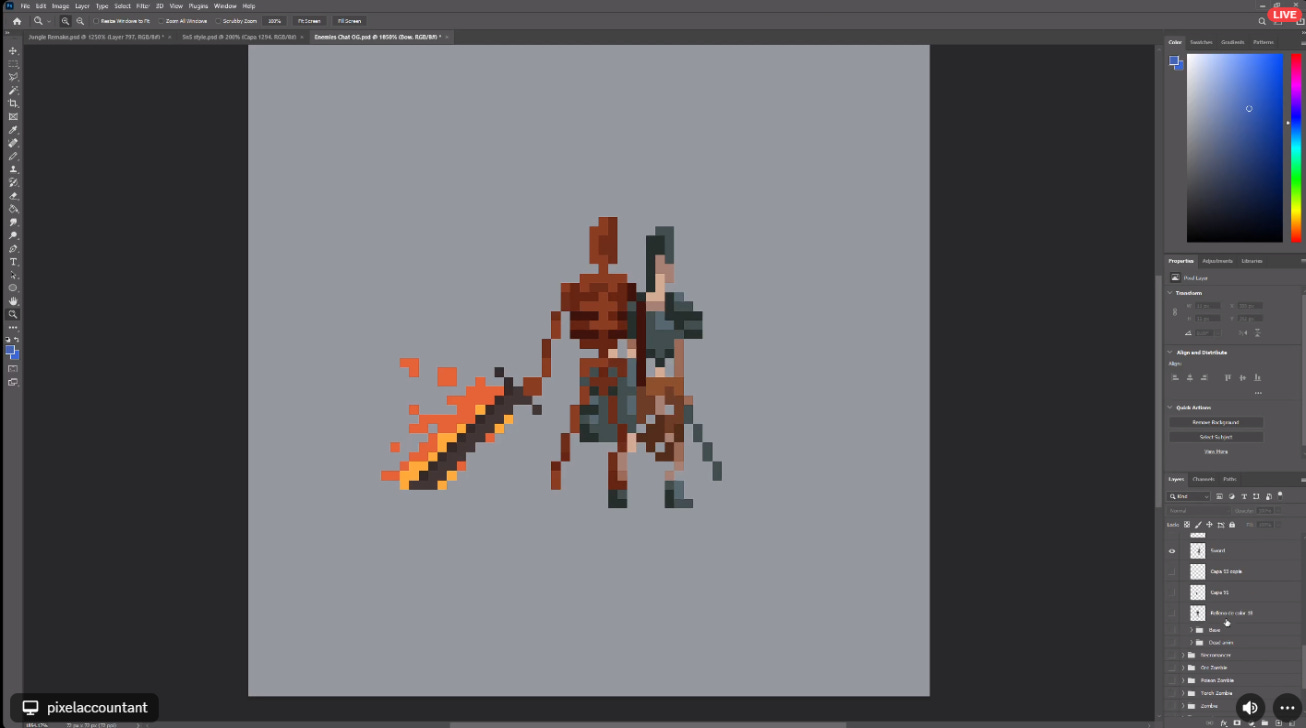Select the Smudge tool

13,222
